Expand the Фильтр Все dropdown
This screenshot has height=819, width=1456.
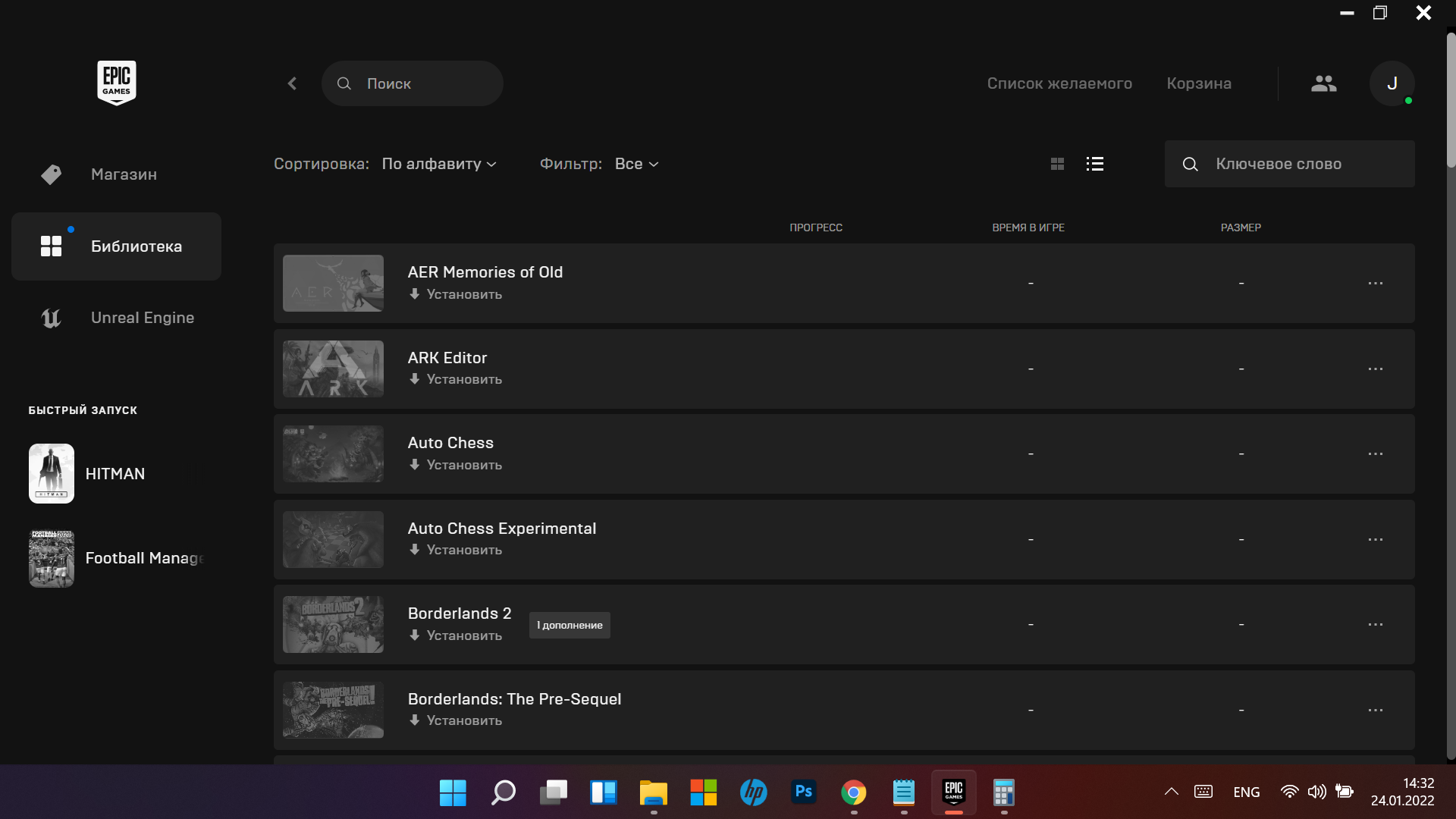click(x=635, y=164)
